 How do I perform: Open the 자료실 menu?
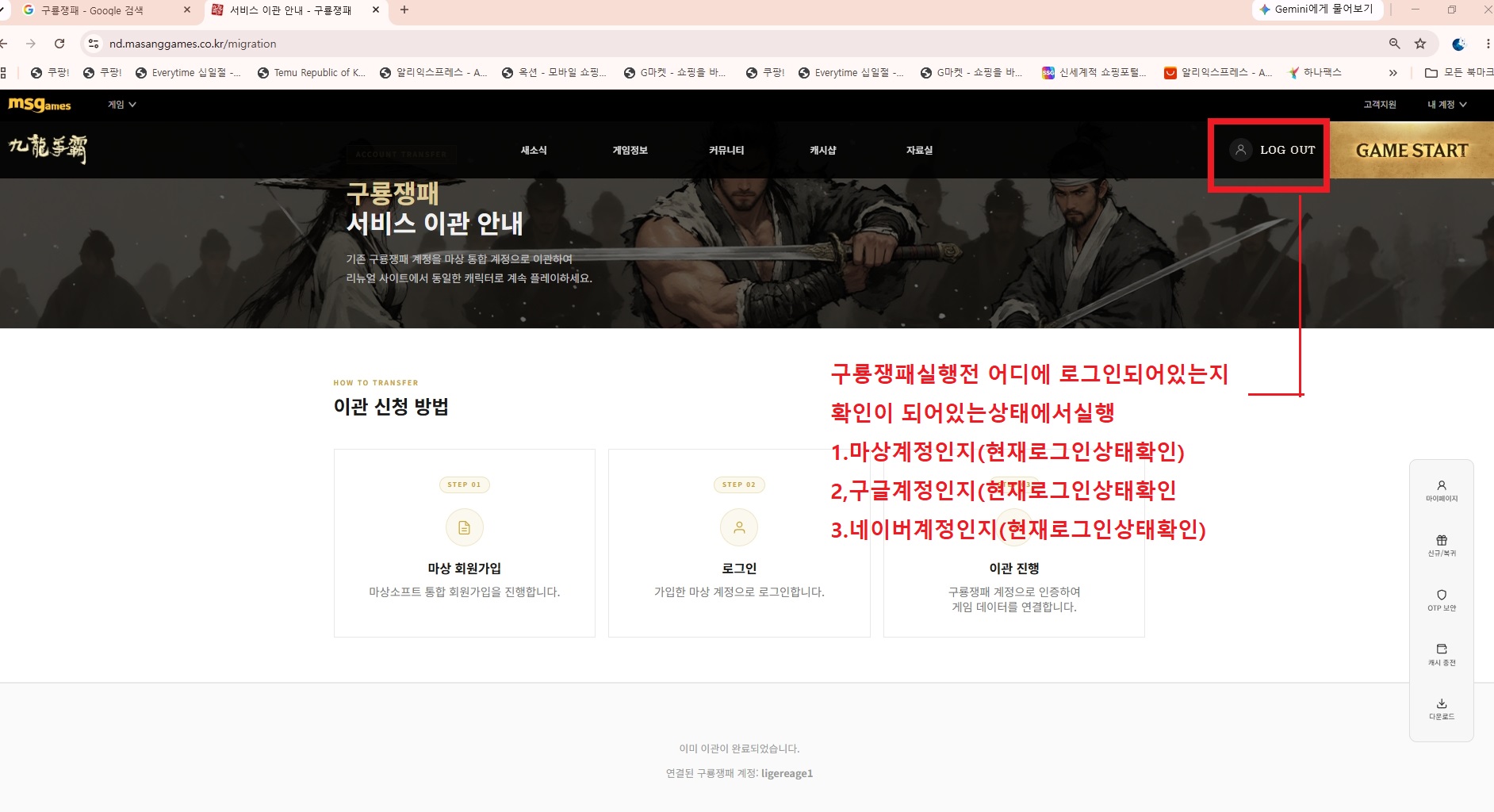(920, 150)
